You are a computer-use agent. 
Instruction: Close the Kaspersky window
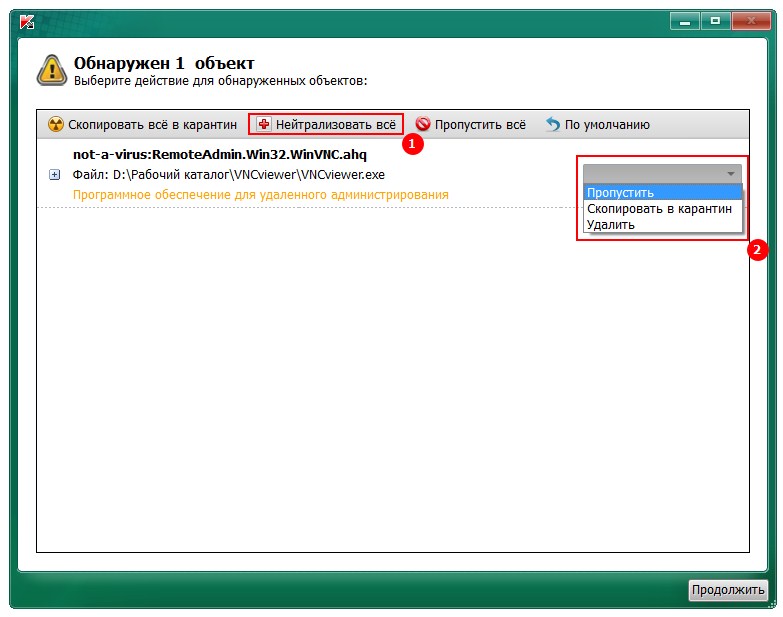tap(751, 21)
